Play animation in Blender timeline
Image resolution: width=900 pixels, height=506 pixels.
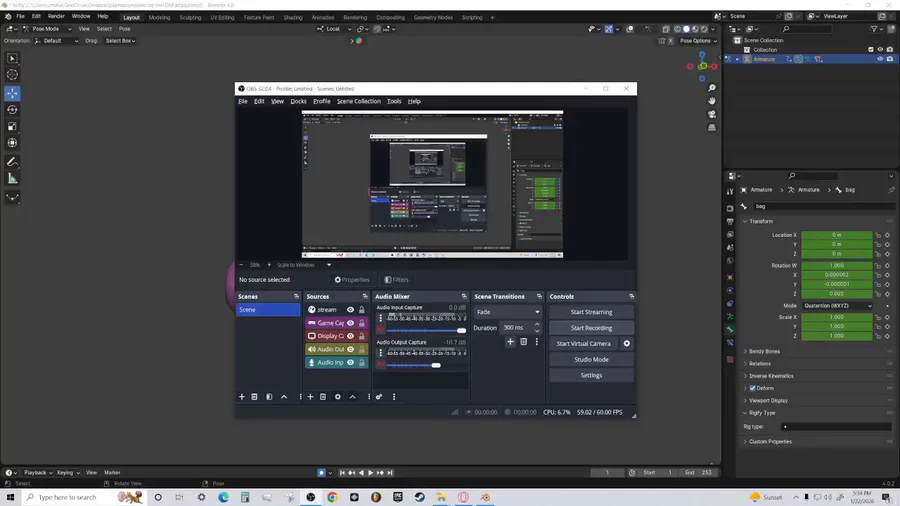point(370,473)
